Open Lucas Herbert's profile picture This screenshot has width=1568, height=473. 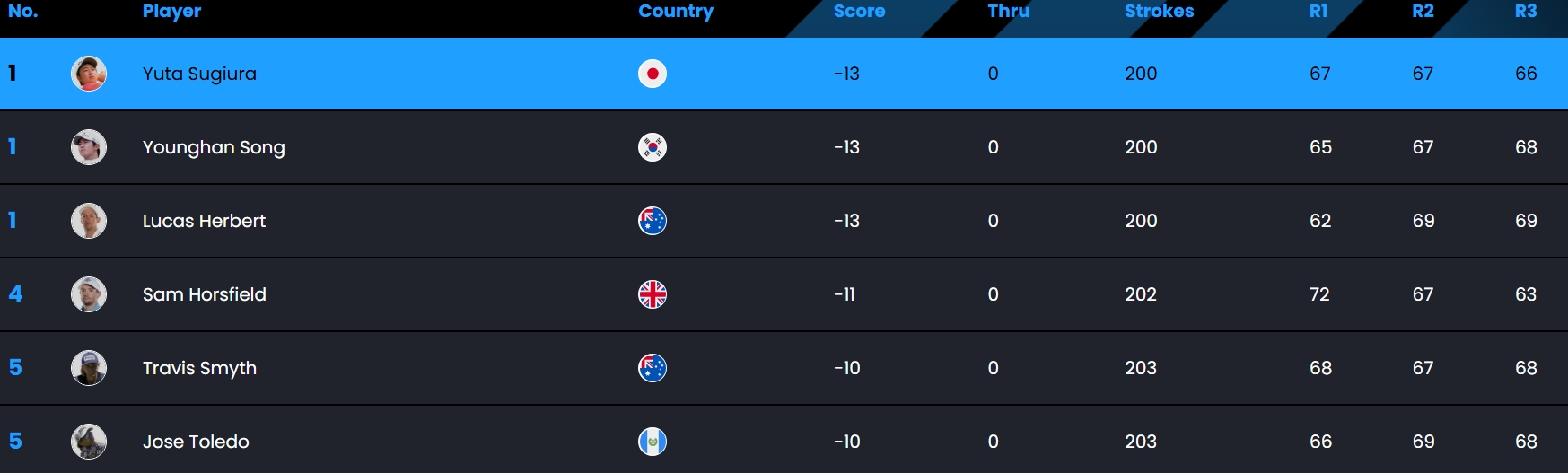pyautogui.click(x=89, y=221)
